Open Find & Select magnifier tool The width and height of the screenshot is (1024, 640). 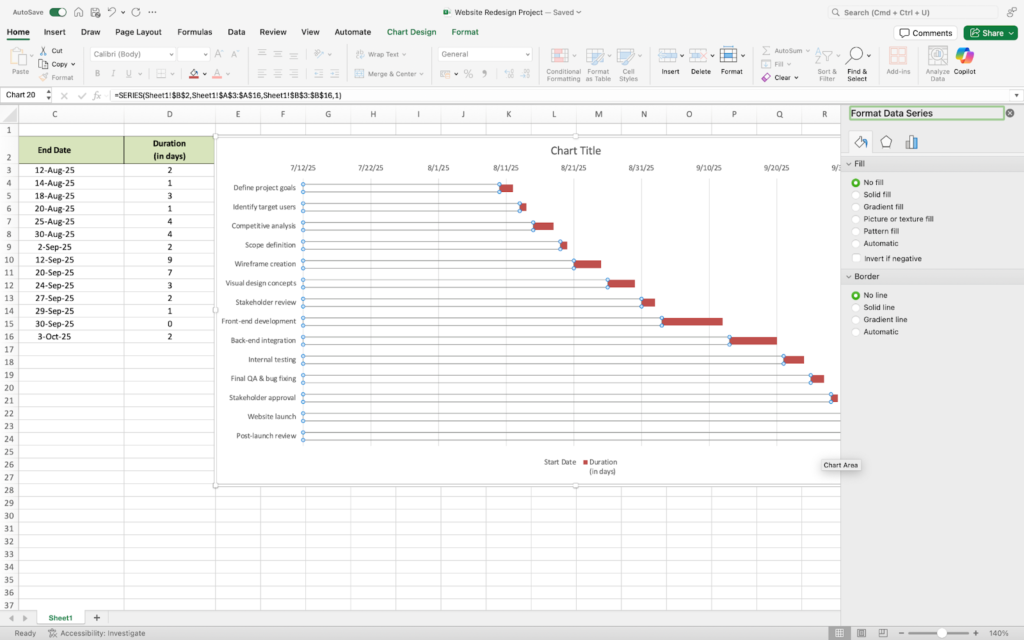click(x=857, y=59)
